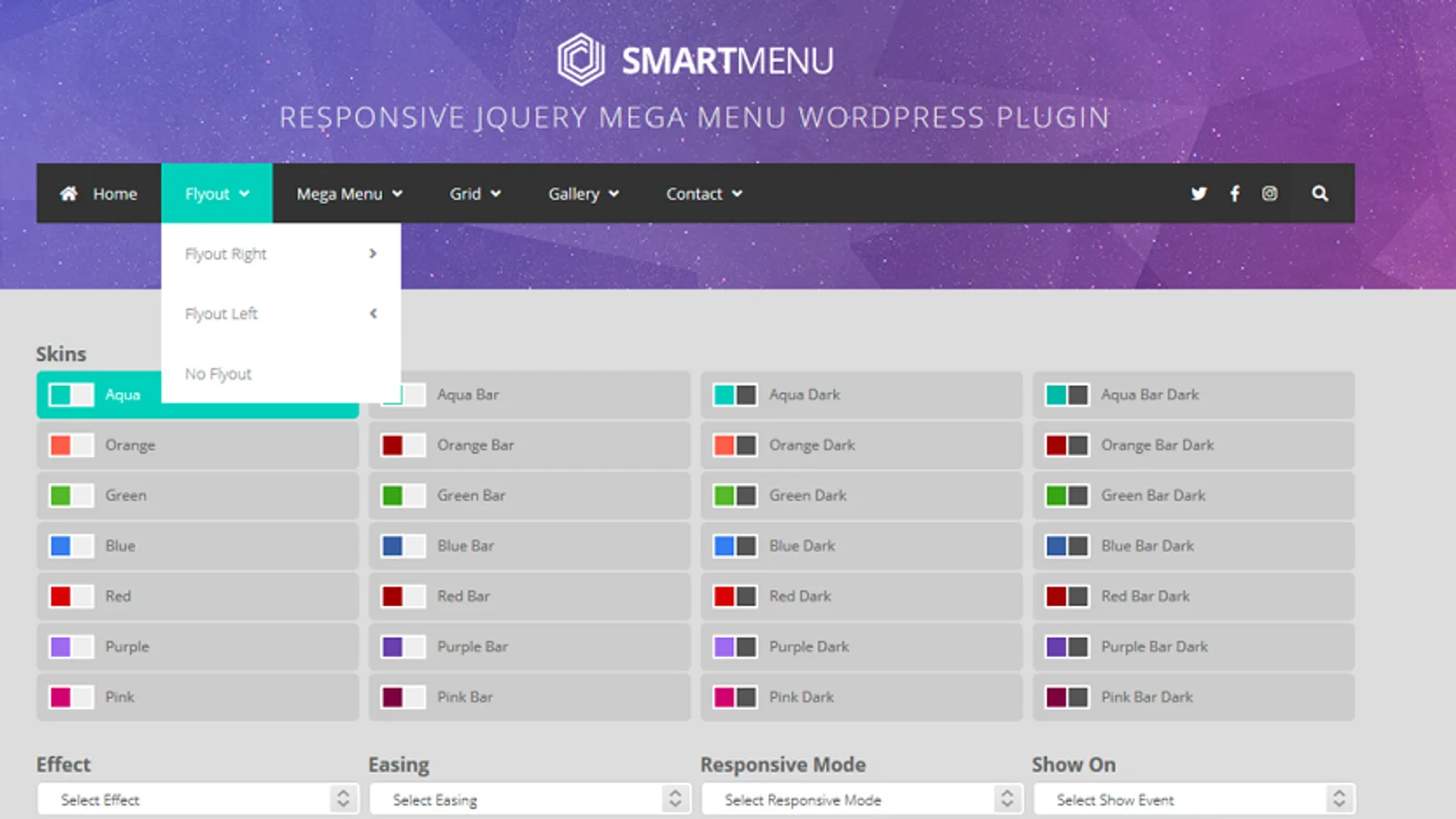Choose the Orange skin
This screenshot has height=819, width=1456.
coord(197,445)
